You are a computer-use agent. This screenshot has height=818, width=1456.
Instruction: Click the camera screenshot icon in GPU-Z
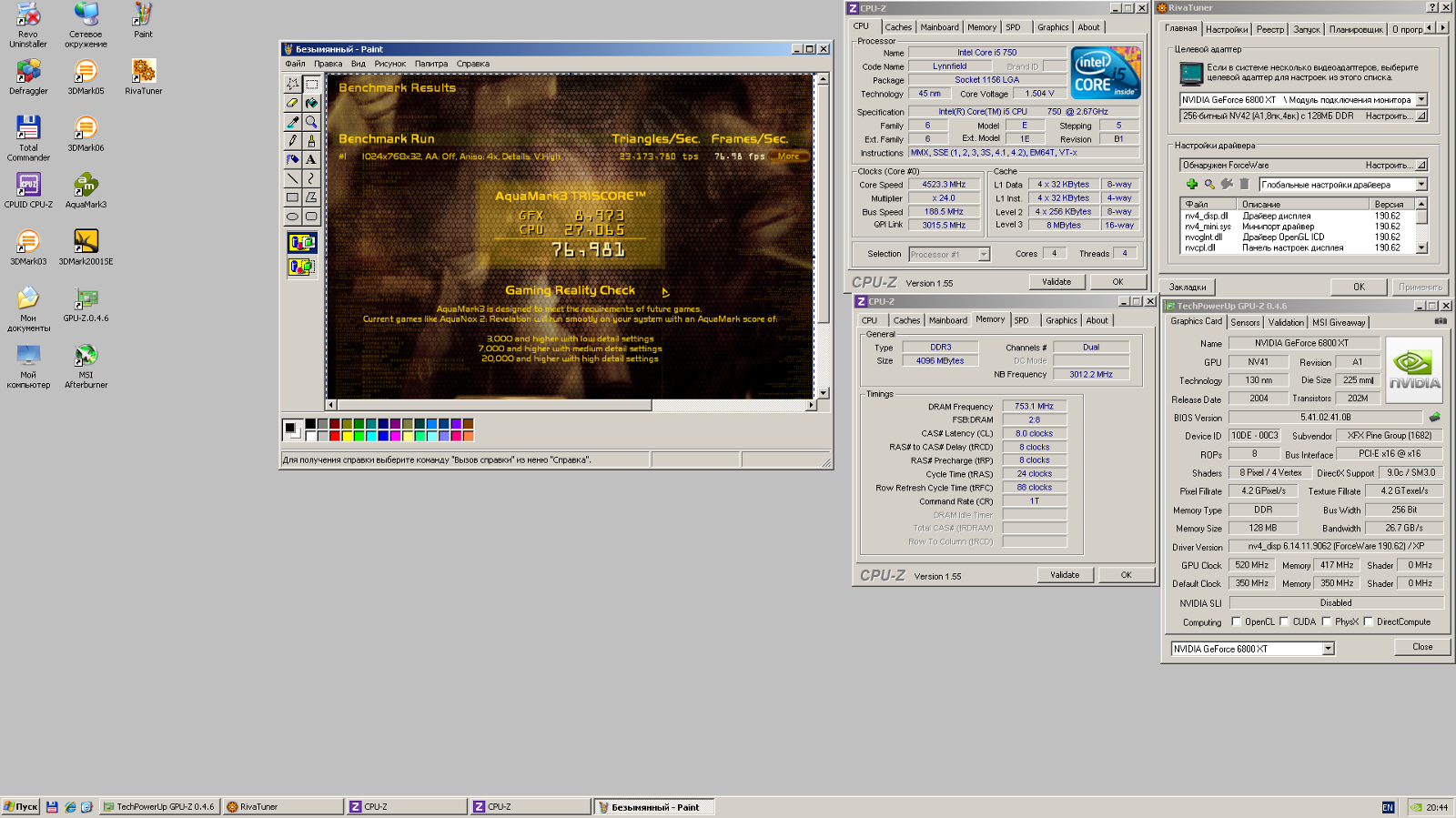[1441, 321]
